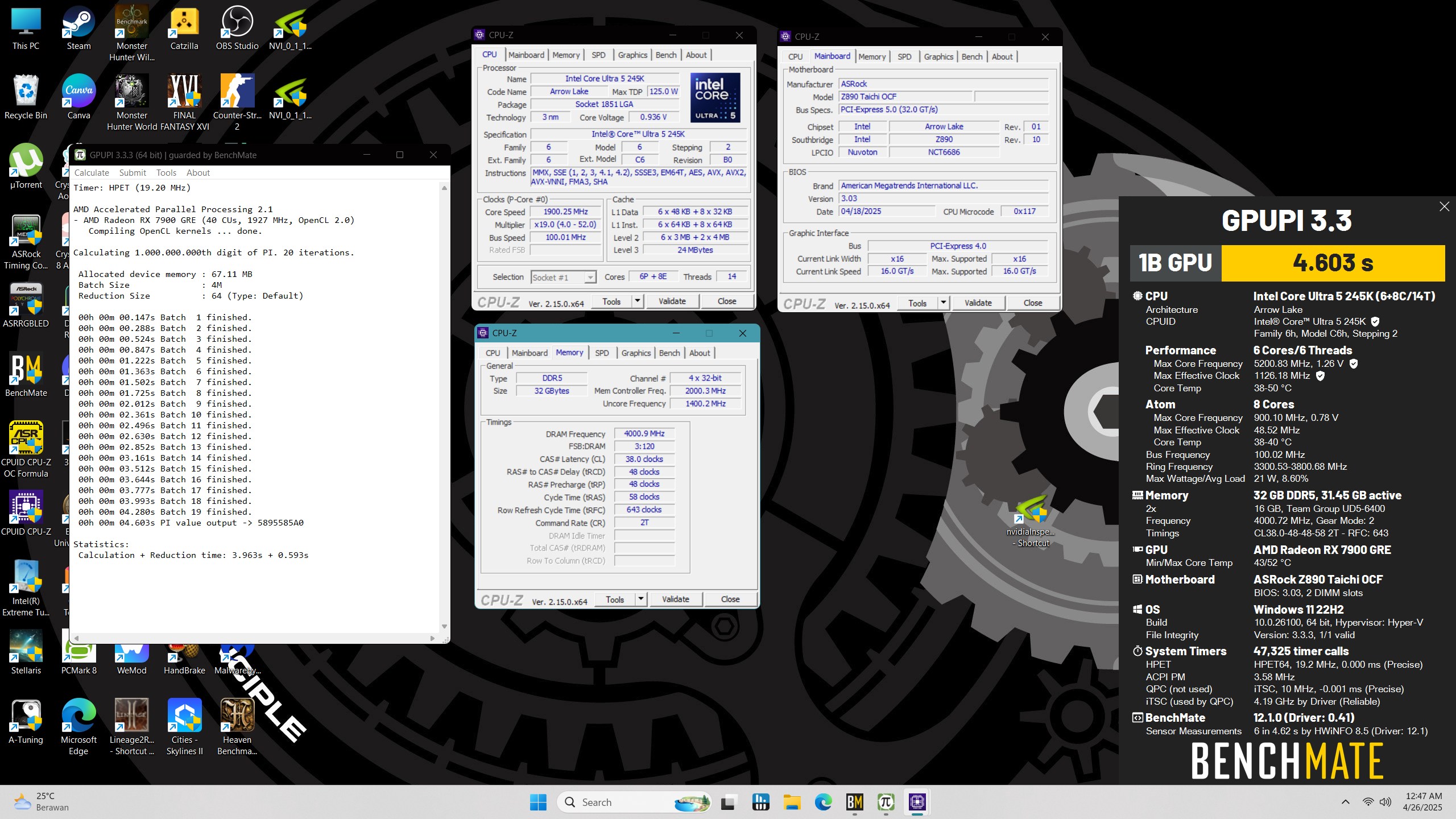Open the Windows Start button

(x=538, y=802)
